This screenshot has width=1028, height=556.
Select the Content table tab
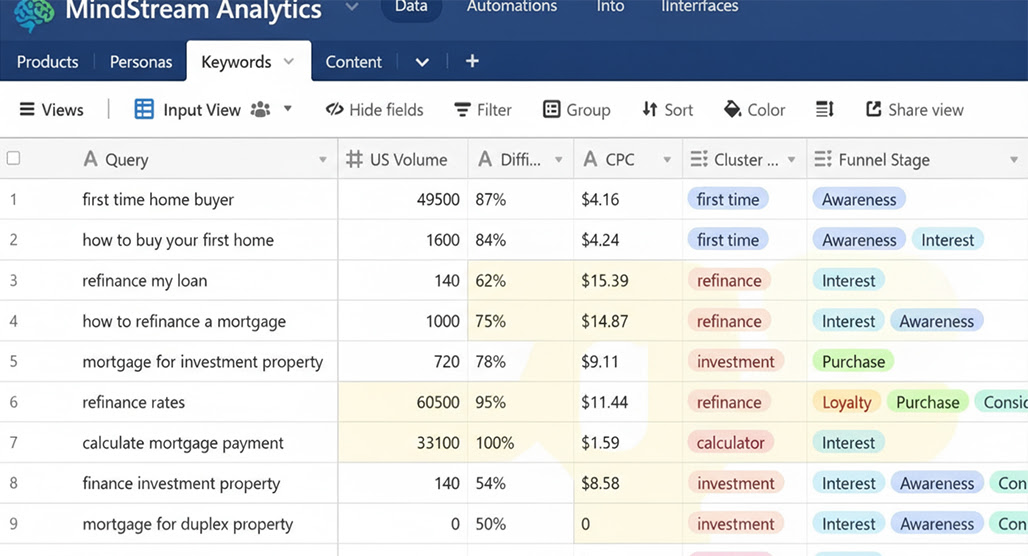point(353,62)
